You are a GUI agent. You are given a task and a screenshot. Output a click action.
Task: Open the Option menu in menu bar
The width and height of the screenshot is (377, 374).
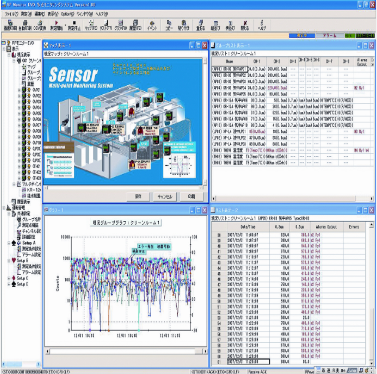[x=67, y=14]
